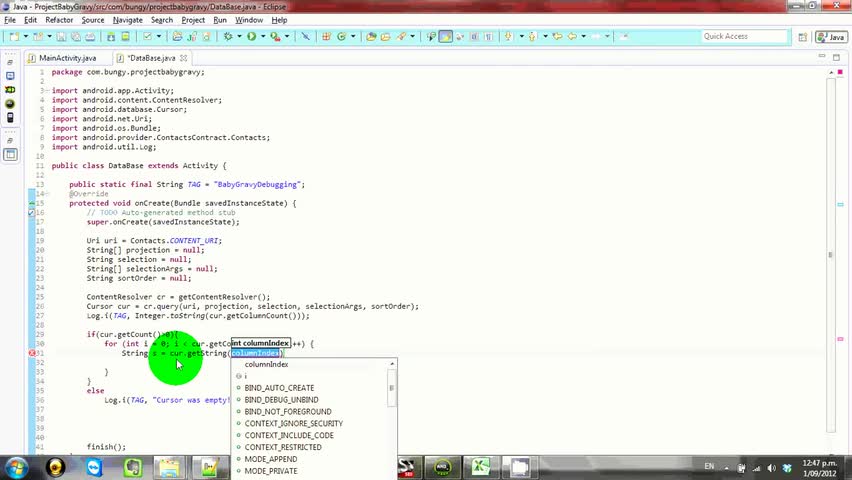Click the Open Task toolbar icon
The width and height of the screenshot is (852, 480).
(386, 36)
